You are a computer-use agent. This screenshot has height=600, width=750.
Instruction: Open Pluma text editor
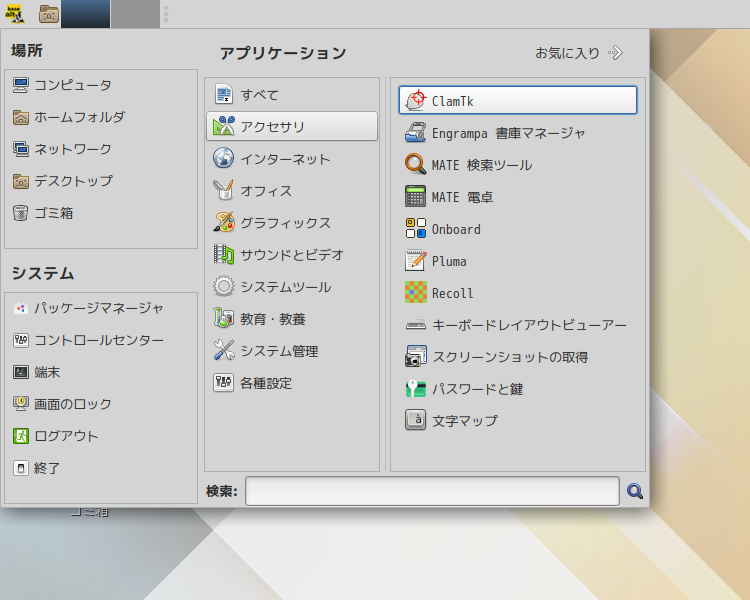click(518, 261)
